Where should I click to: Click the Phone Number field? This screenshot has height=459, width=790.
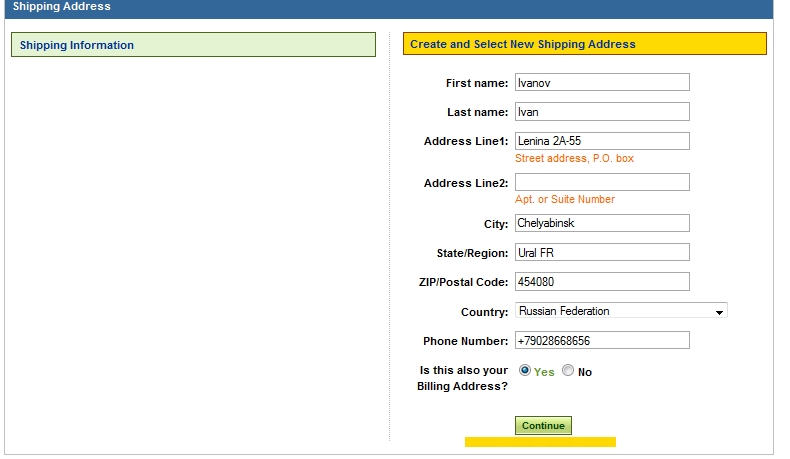[602, 341]
